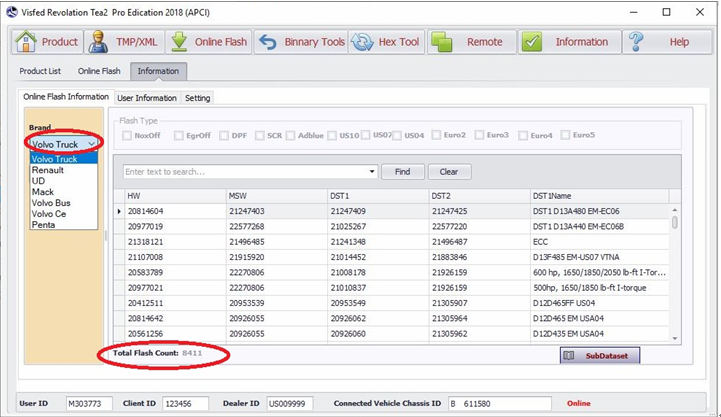
Task: Click the TMP/XML worker icon
Action: tap(97, 42)
